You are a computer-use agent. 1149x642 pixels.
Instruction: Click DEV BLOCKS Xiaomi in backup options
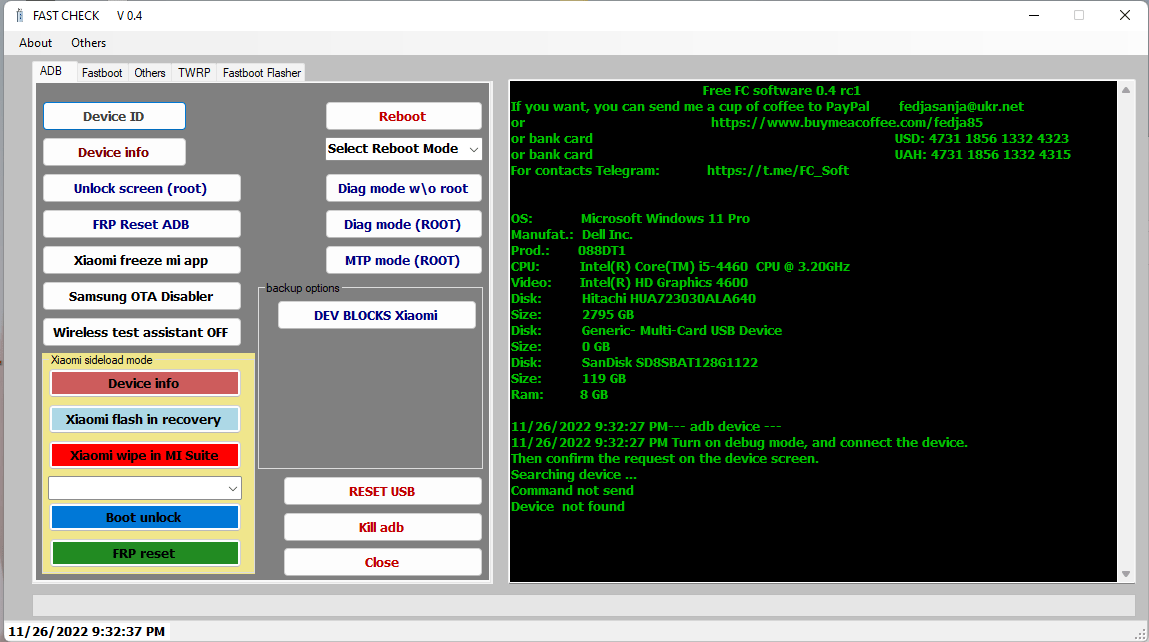click(x=376, y=314)
